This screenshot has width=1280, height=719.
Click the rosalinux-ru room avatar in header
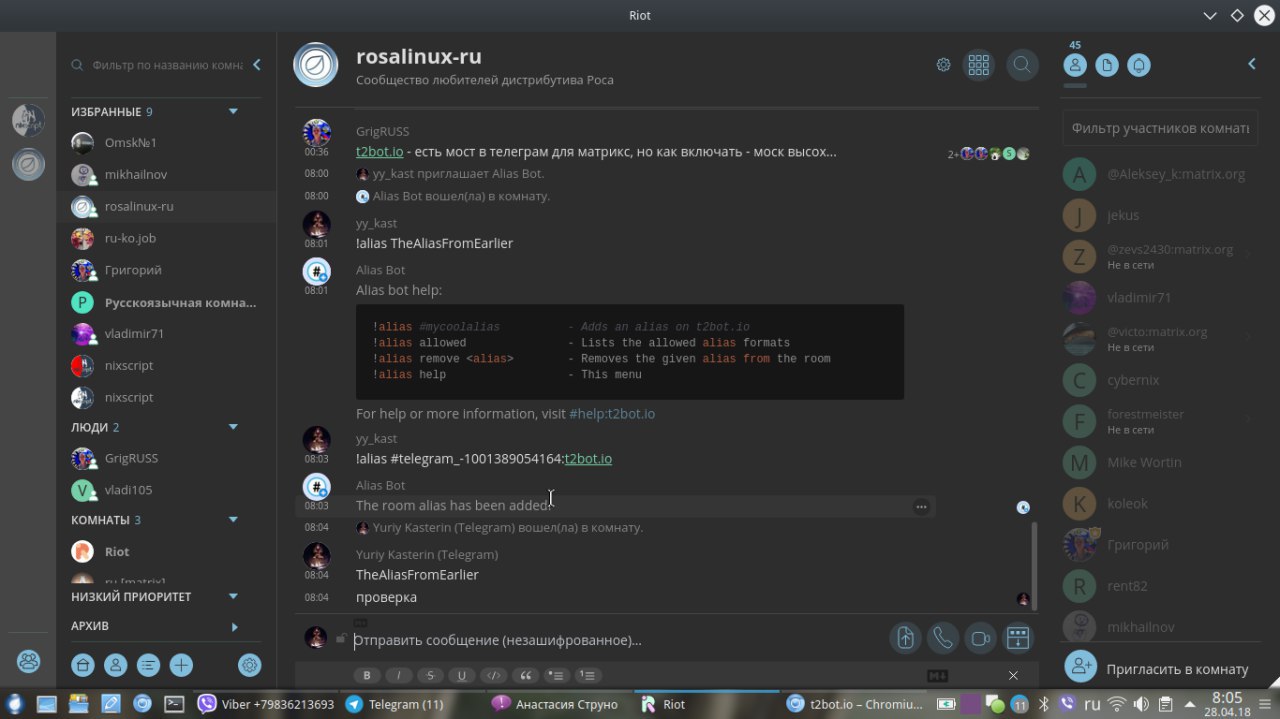316,65
